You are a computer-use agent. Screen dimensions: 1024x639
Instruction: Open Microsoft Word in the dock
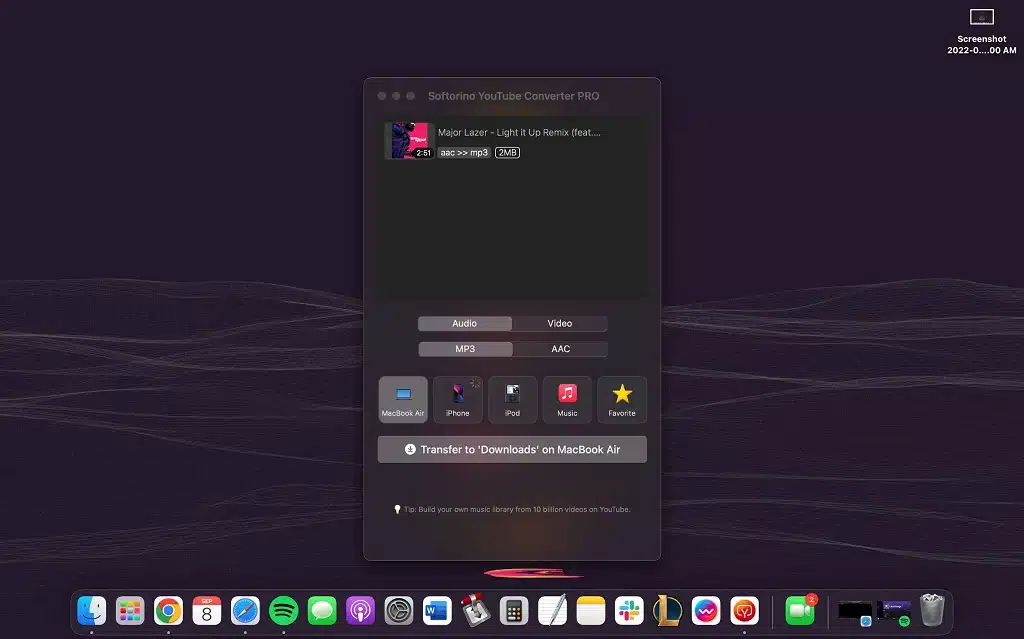click(437, 610)
